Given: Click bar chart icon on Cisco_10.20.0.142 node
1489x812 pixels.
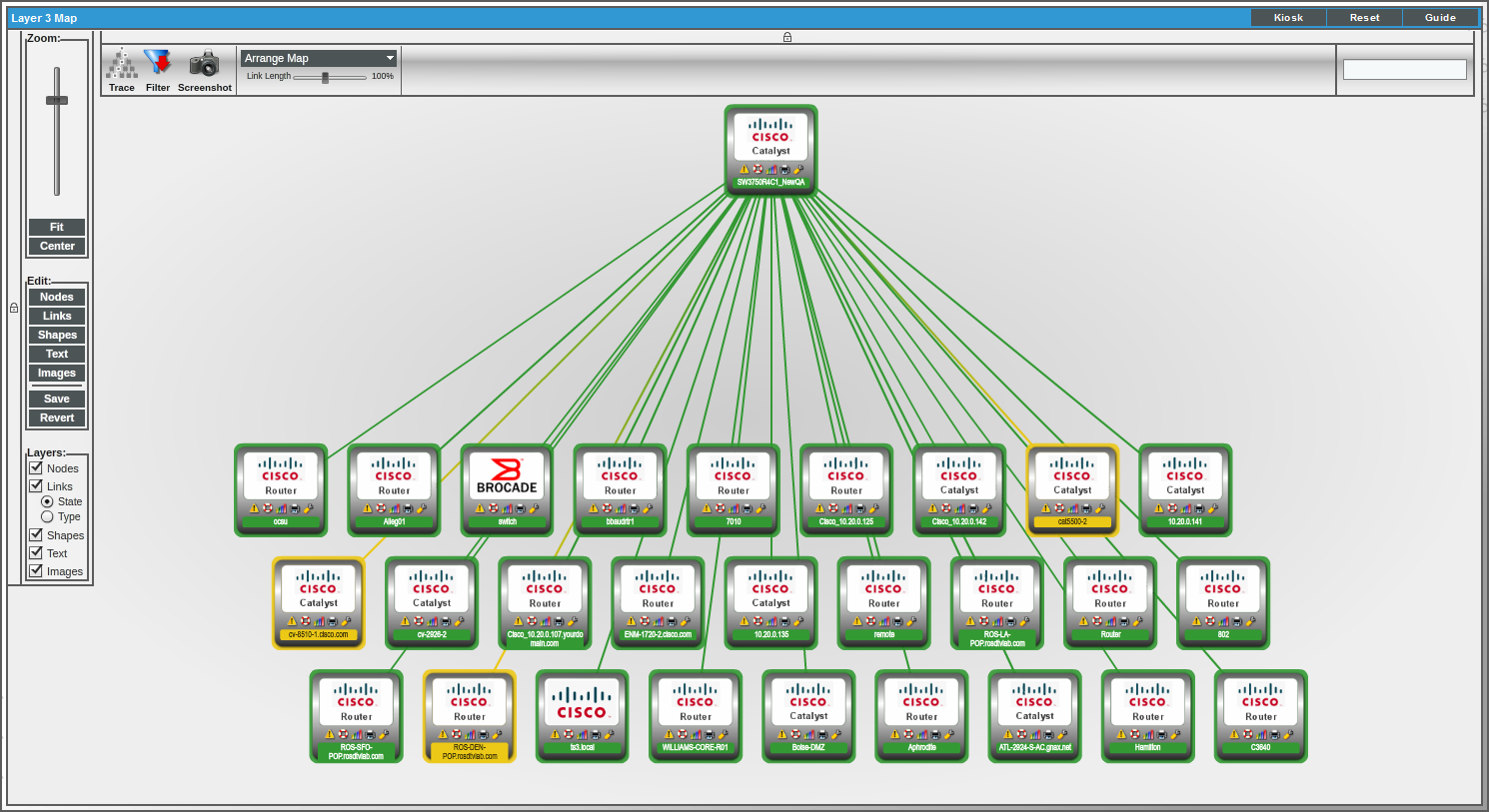Looking at the screenshot, I should (x=959, y=508).
